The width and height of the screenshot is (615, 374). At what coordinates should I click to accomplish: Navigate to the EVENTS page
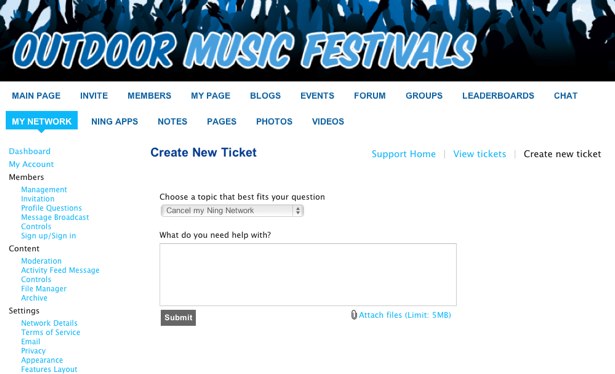[x=317, y=96]
